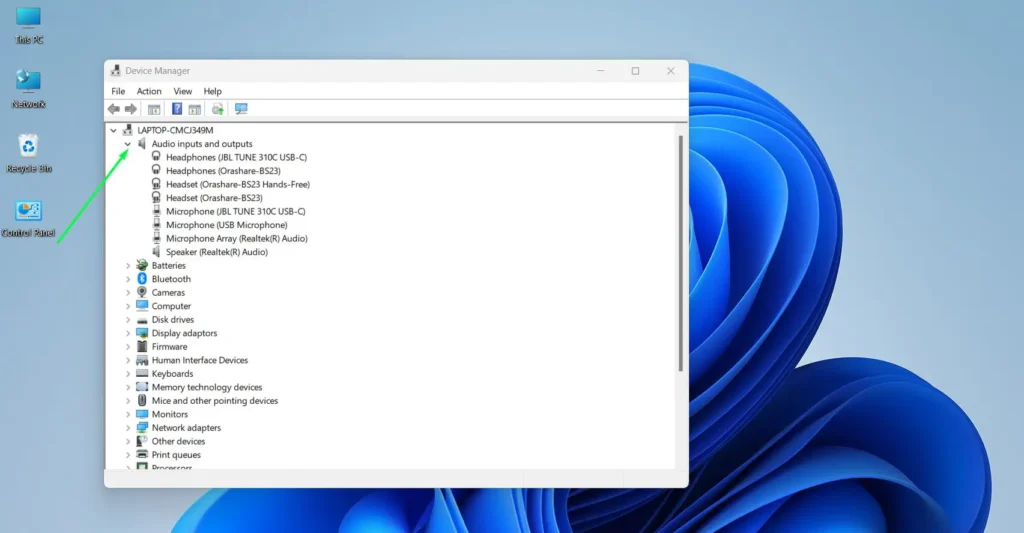Select Microphone (JBL TUNE 310C USB-C)
The height and width of the screenshot is (533, 1024).
click(x=235, y=212)
